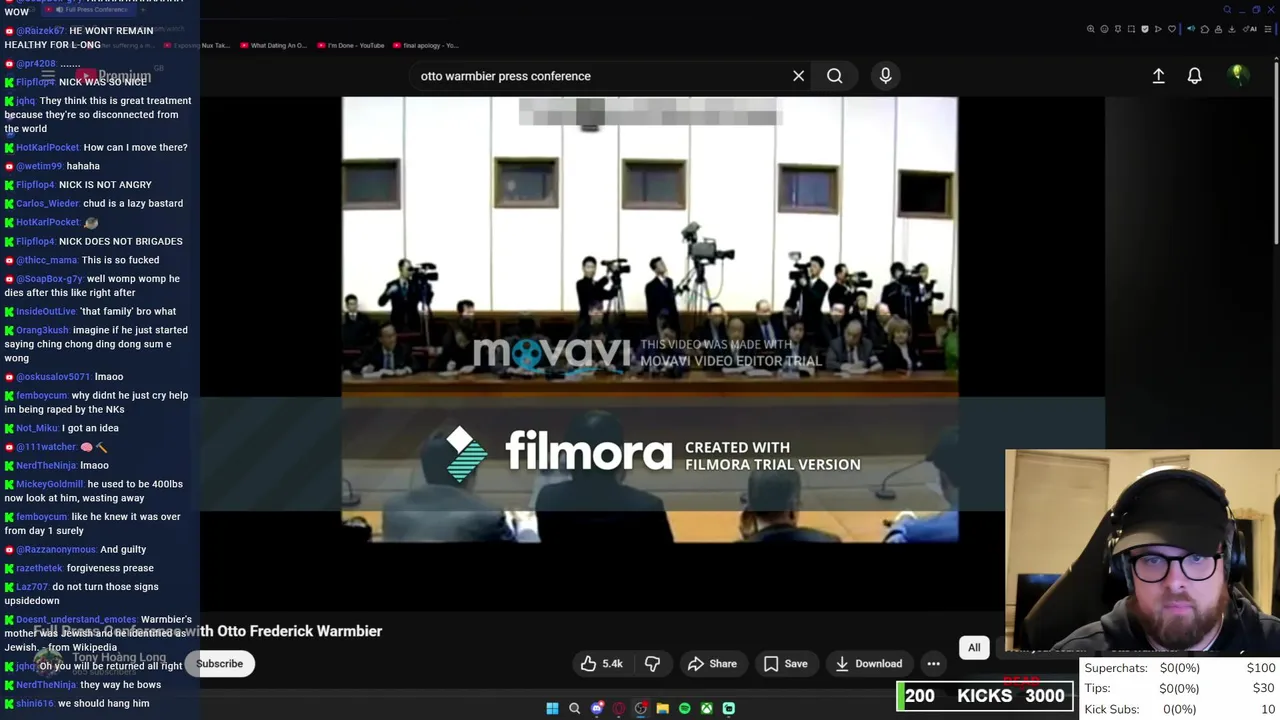Select the All filter chip

[x=974, y=648]
